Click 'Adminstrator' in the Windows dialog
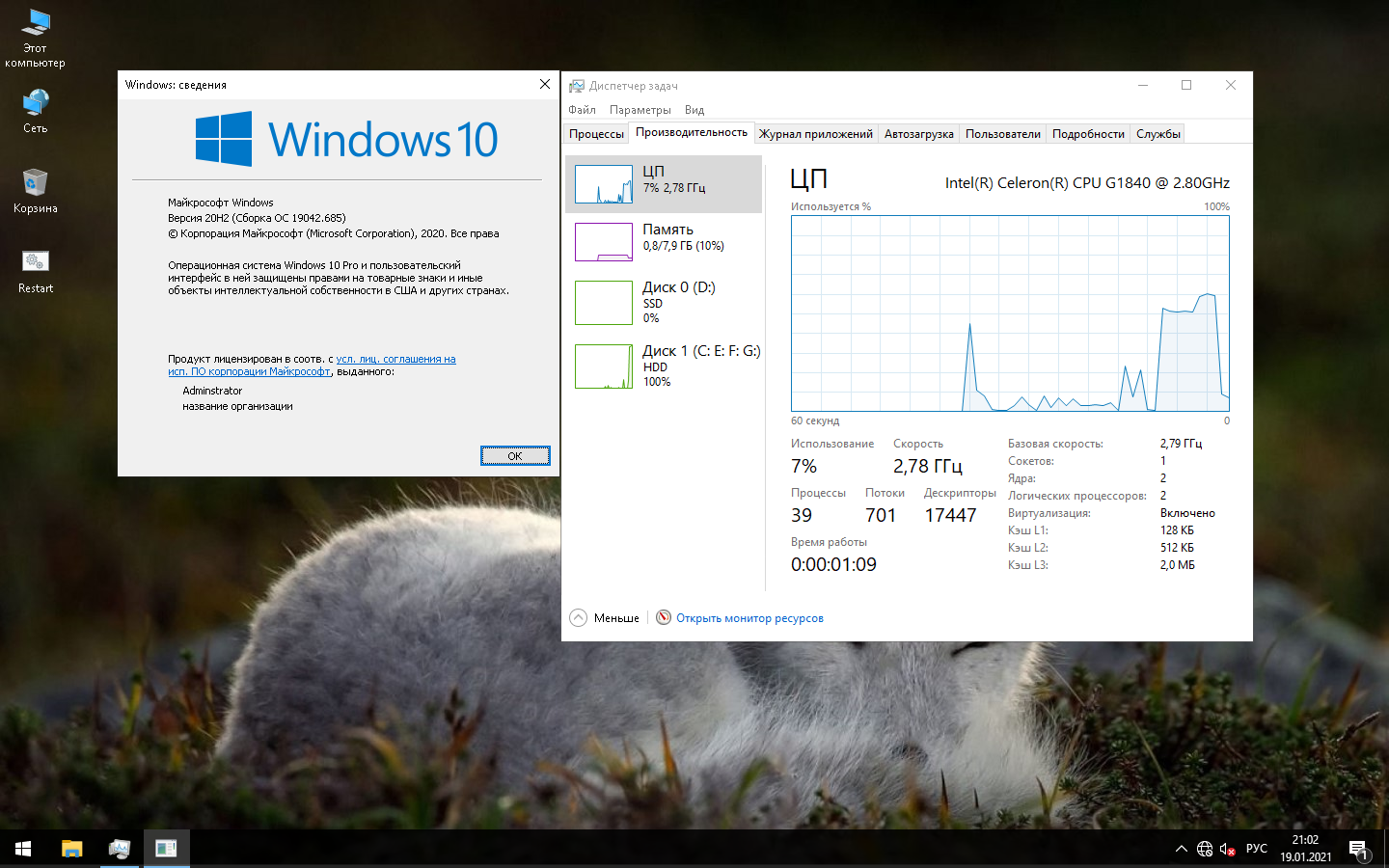 pyautogui.click(x=212, y=391)
